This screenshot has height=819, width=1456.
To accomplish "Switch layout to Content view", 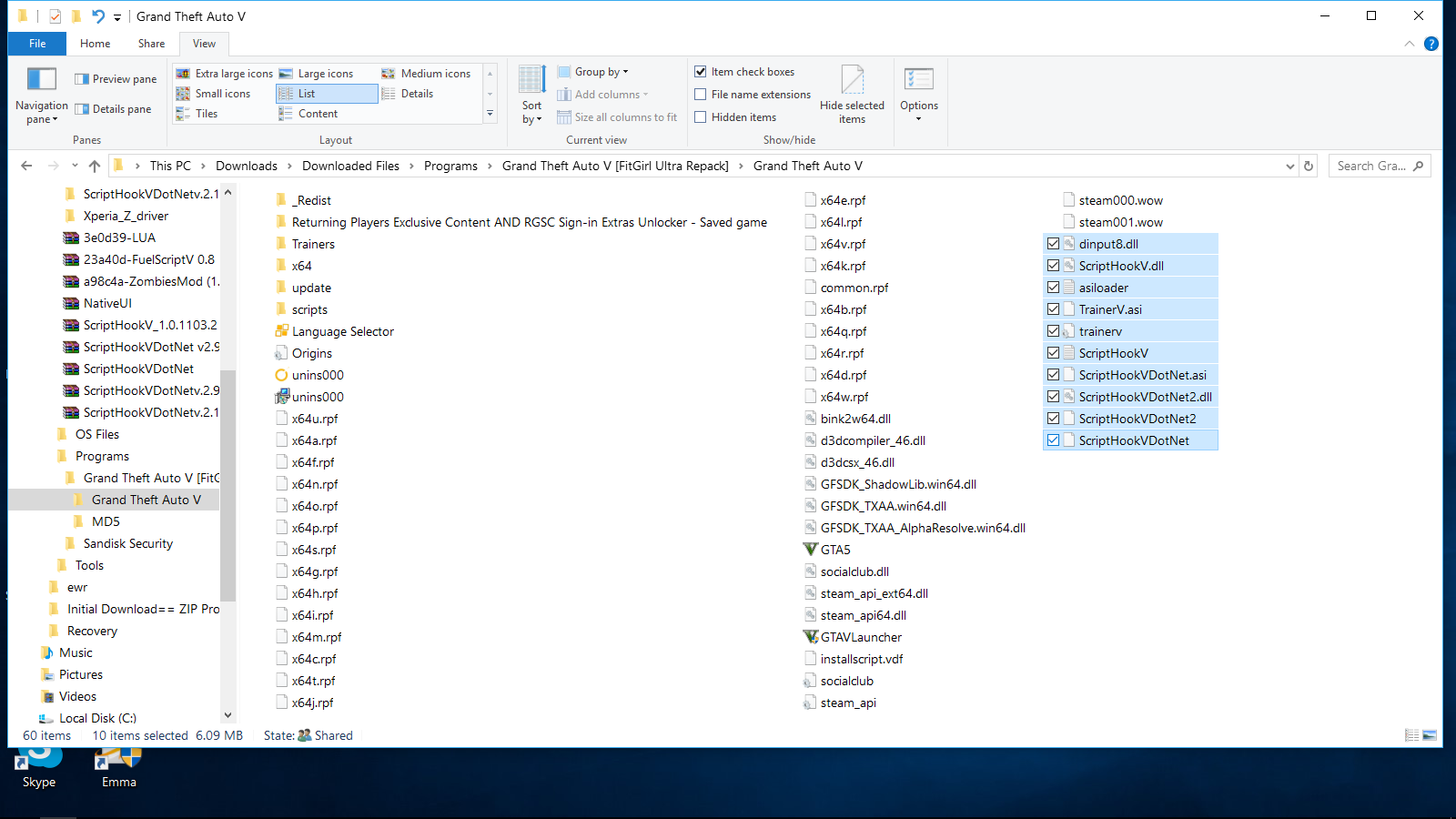I will click(x=308, y=114).
